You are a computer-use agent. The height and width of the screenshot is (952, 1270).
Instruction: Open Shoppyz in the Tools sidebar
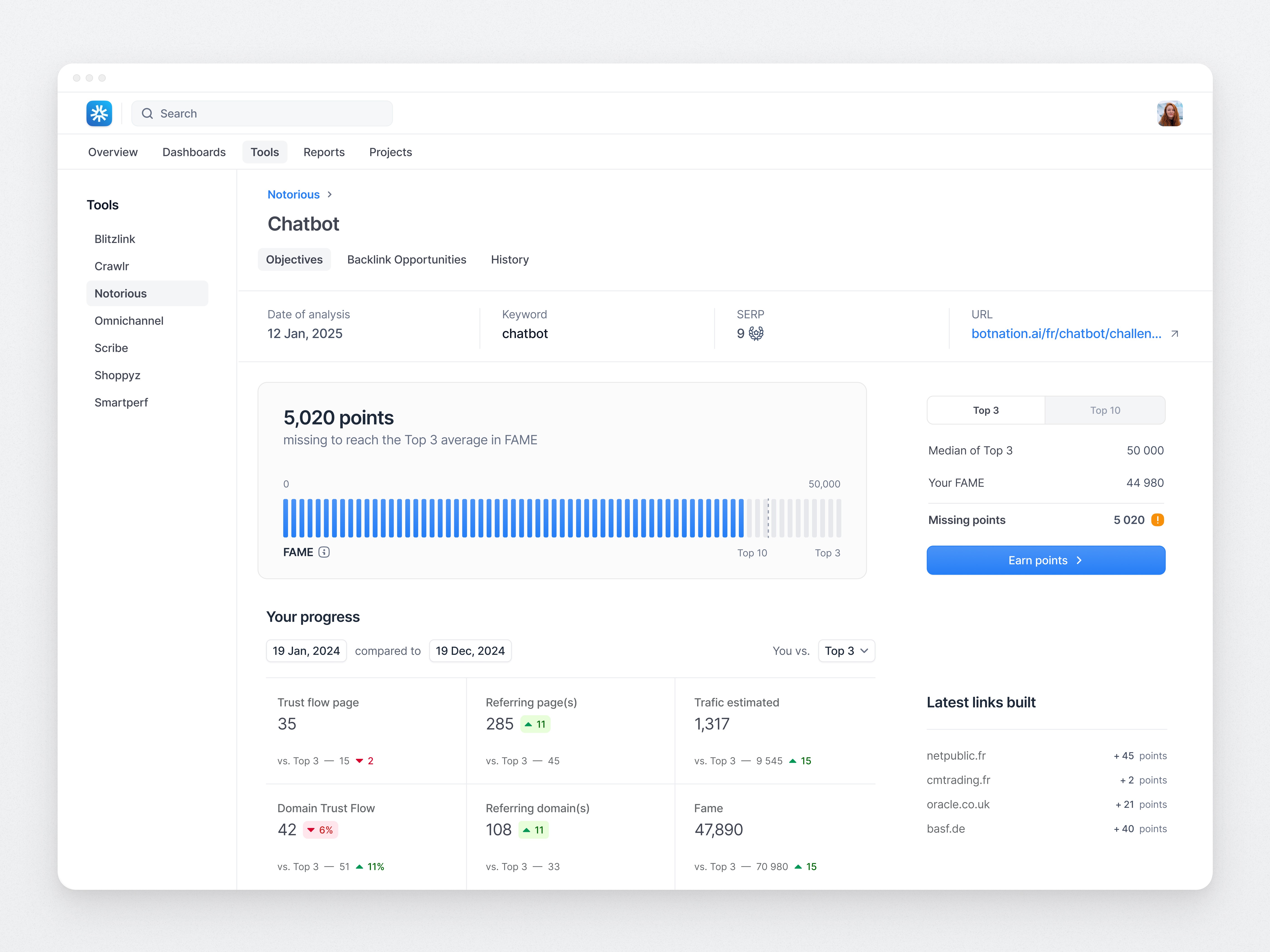pyautogui.click(x=118, y=375)
